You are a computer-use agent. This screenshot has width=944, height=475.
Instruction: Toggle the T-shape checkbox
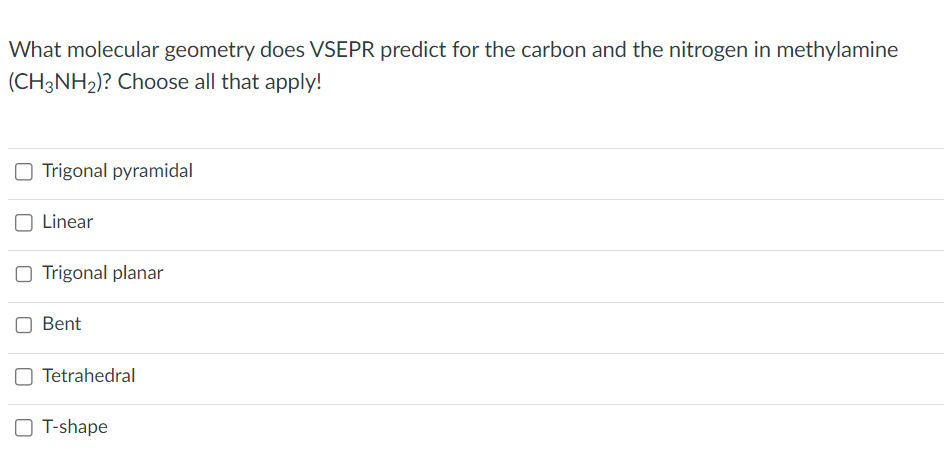[23, 427]
